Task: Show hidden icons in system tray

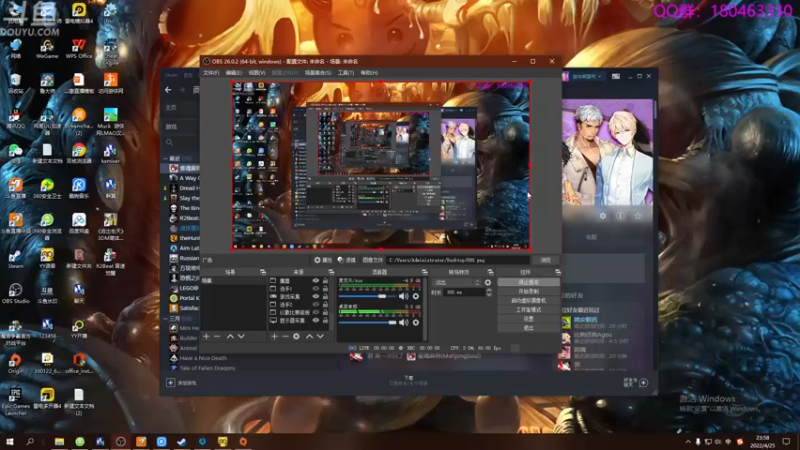Action: point(688,442)
